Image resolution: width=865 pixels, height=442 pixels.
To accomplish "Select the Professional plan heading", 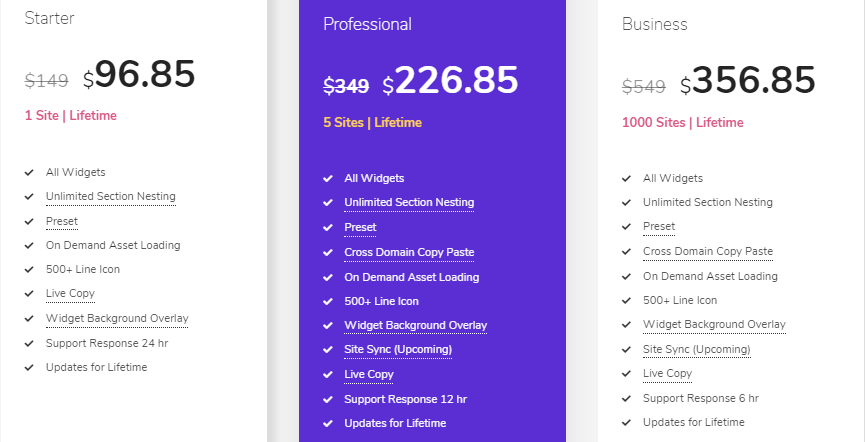I will click(x=367, y=24).
